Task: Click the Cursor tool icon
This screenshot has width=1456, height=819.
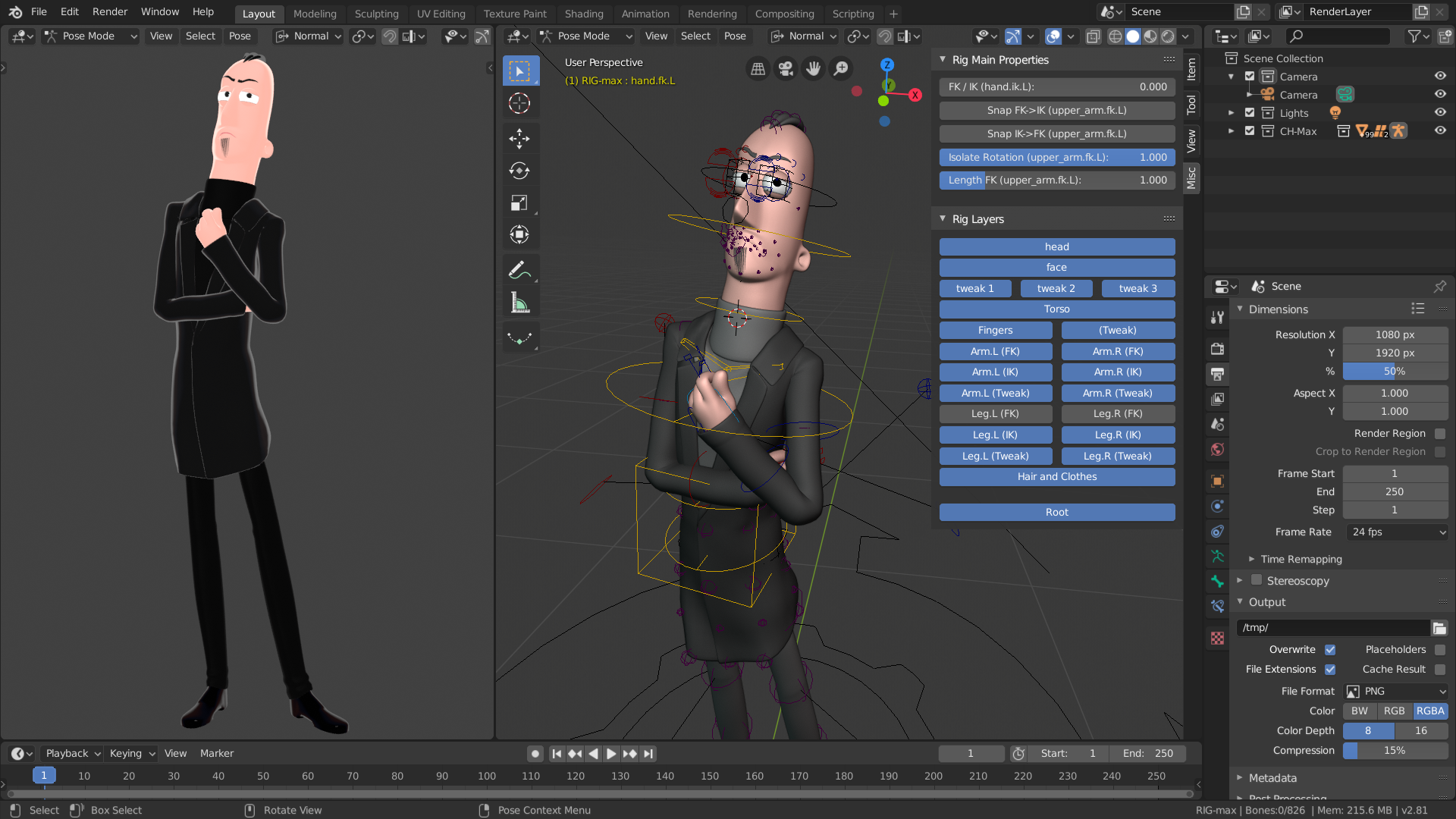Action: [519, 103]
